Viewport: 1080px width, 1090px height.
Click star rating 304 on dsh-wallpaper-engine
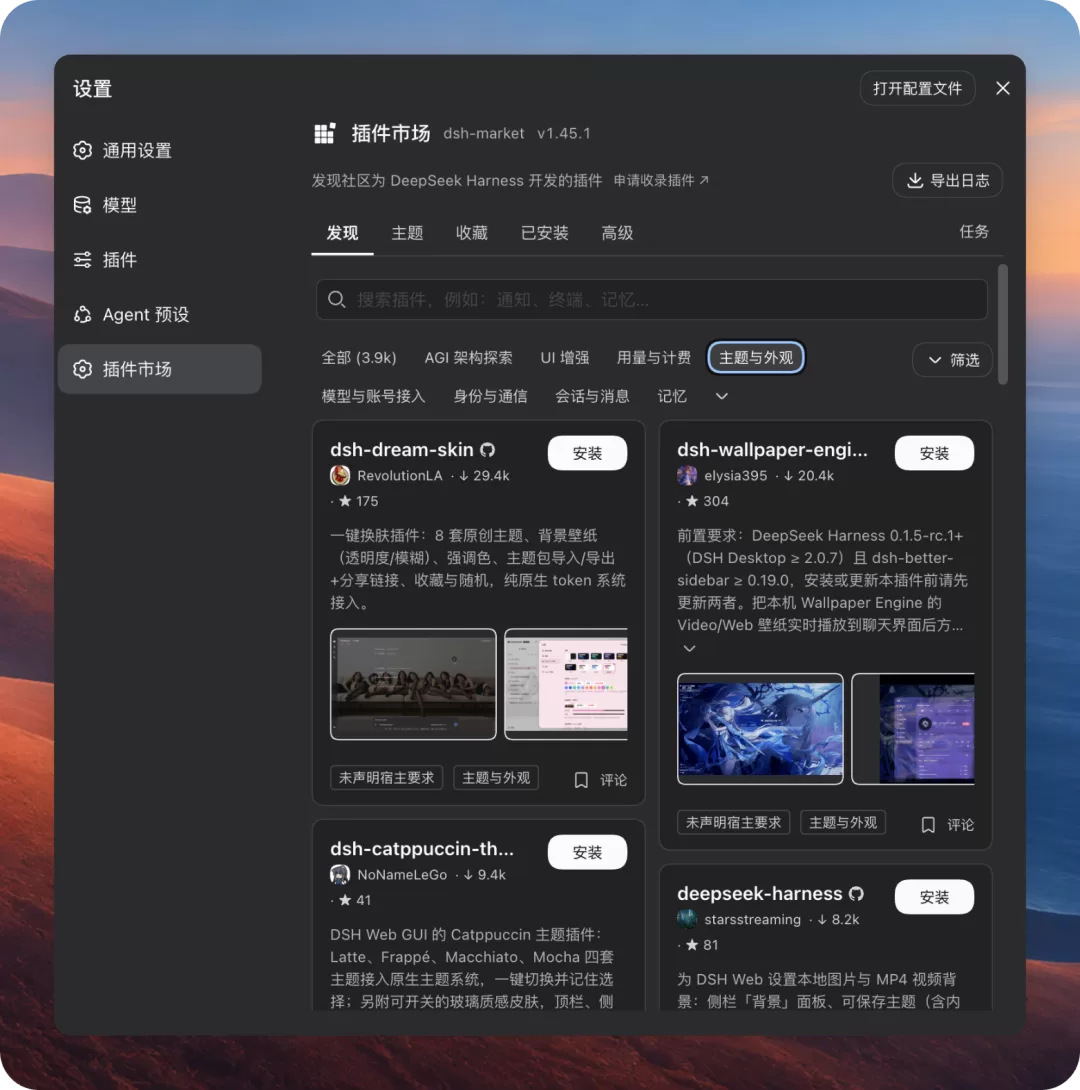point(707,501)
